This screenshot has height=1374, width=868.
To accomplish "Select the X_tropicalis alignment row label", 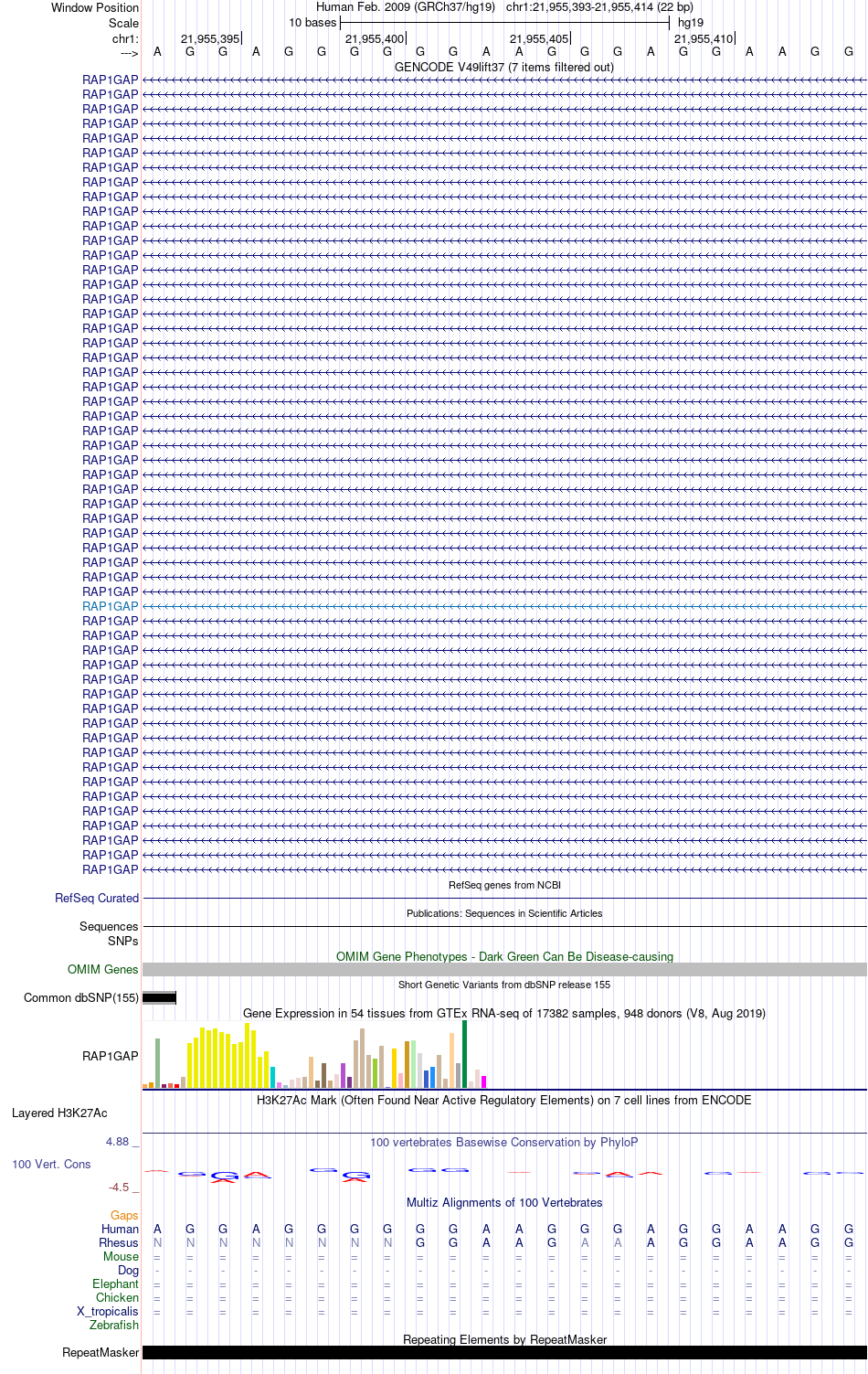I will pyautogui.click(x=108, y=1312).
